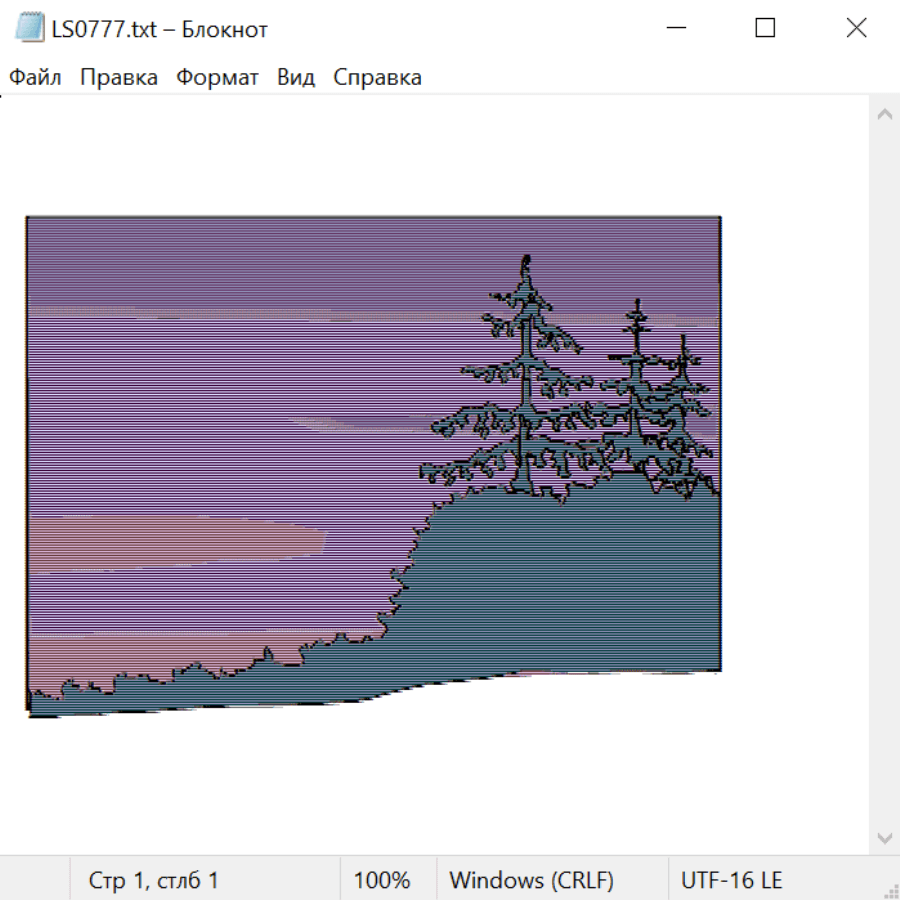The image size is (900, 900).
Task: Close the LS0777.txt window
Action: point(856,28)
